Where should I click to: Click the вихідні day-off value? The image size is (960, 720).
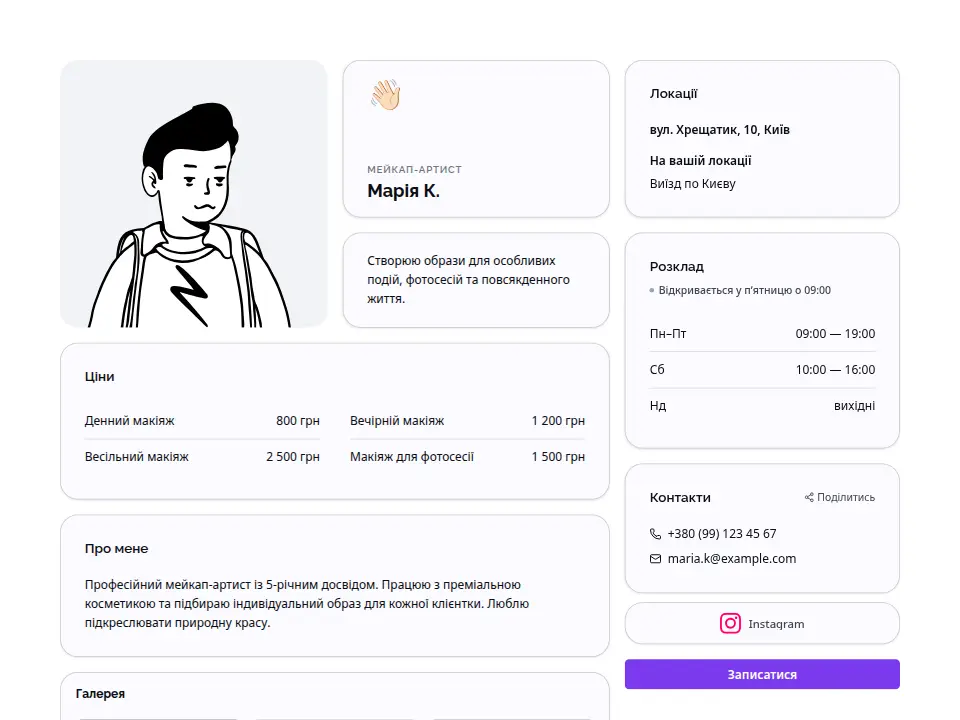click(854, 405)
